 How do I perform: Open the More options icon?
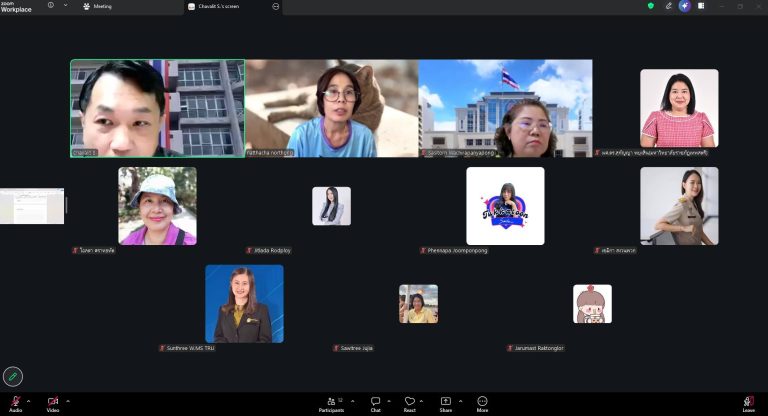point(482,404)
